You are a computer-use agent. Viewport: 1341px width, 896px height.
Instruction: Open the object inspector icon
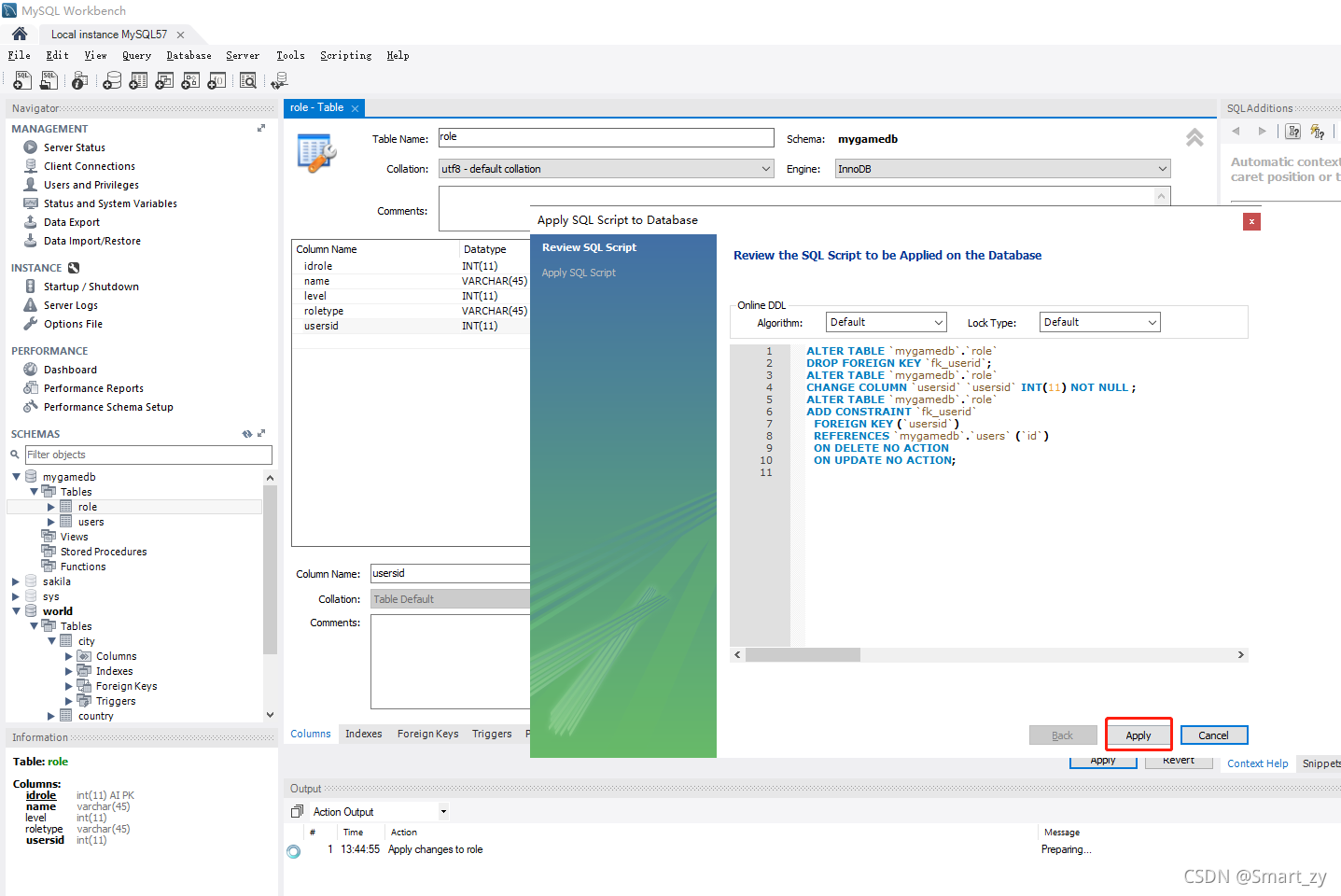[x=80, y=81]
